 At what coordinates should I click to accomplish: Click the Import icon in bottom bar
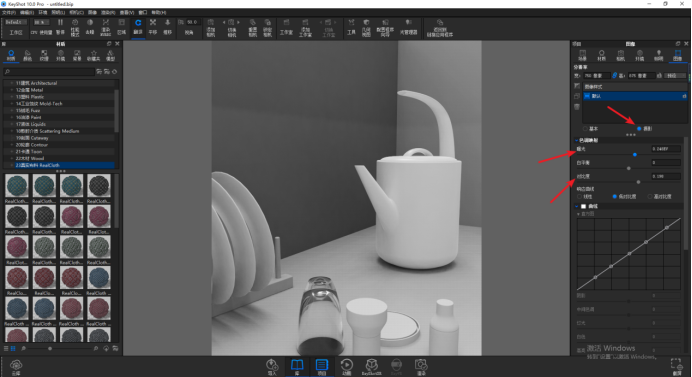[x=272, y=365]
